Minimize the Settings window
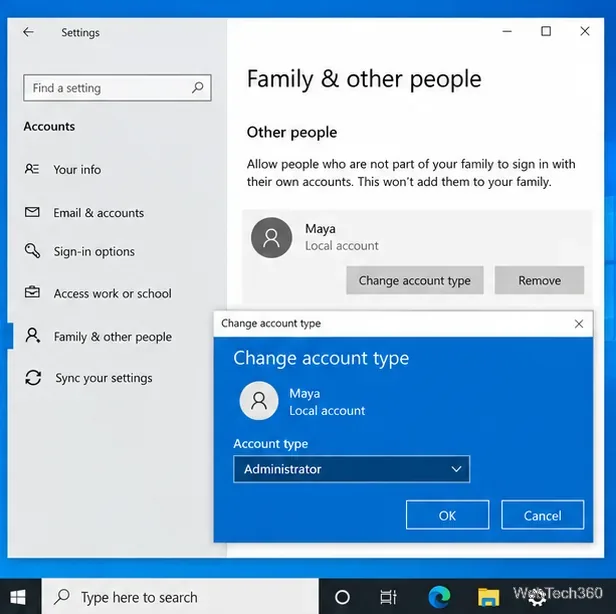 (x=507, y=31)
